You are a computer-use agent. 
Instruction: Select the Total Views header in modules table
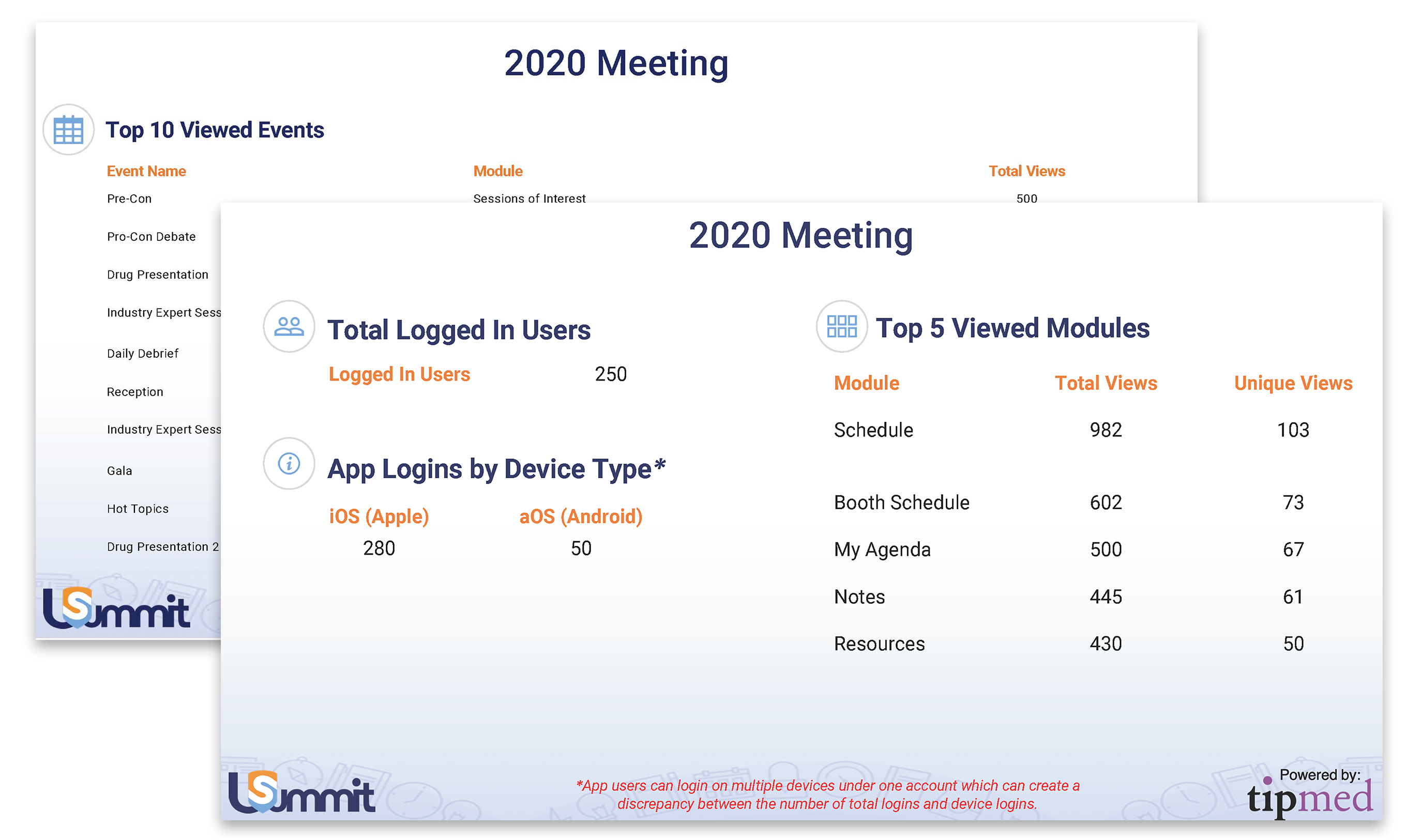click(1106, 383)
